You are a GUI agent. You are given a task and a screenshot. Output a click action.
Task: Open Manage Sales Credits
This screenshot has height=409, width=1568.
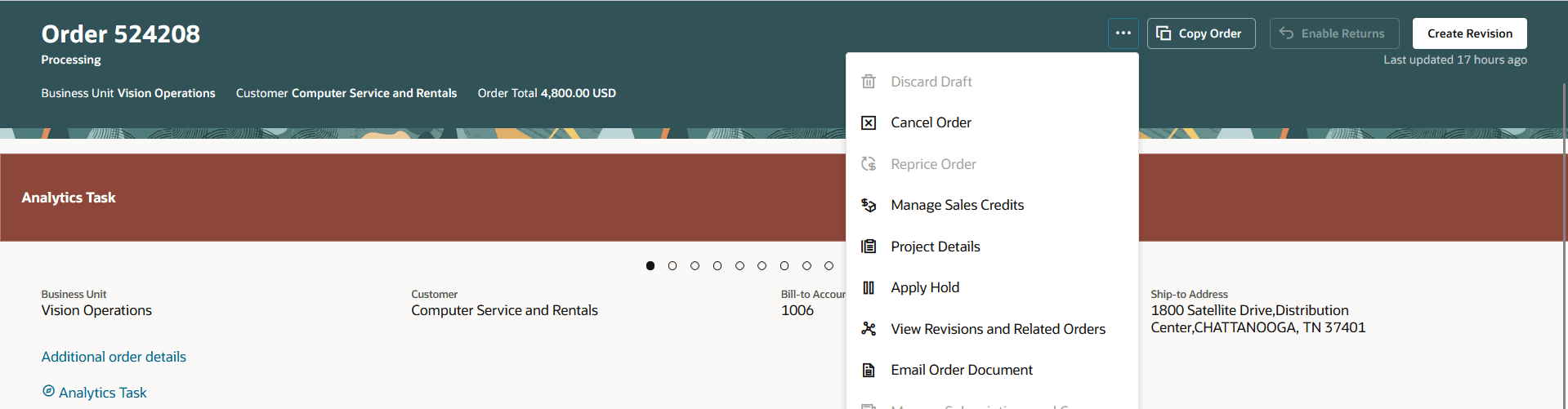[992, 205]
